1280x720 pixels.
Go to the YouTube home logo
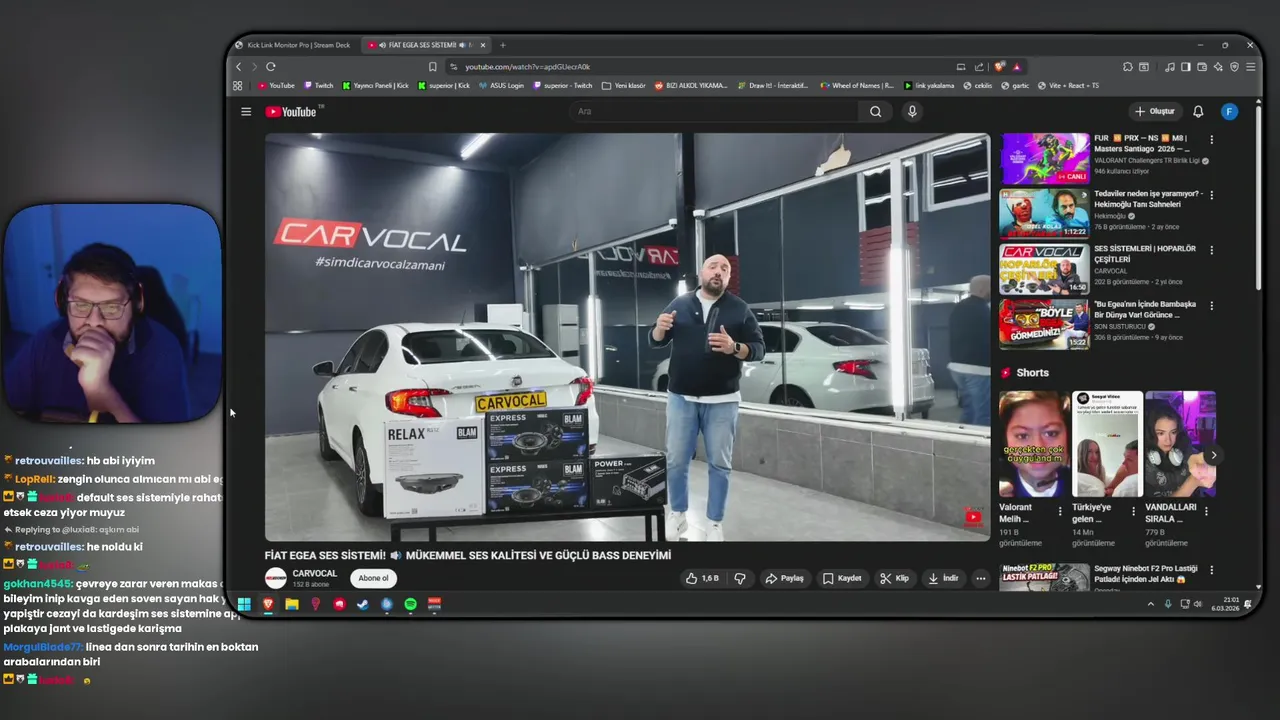tap(291, 111)
